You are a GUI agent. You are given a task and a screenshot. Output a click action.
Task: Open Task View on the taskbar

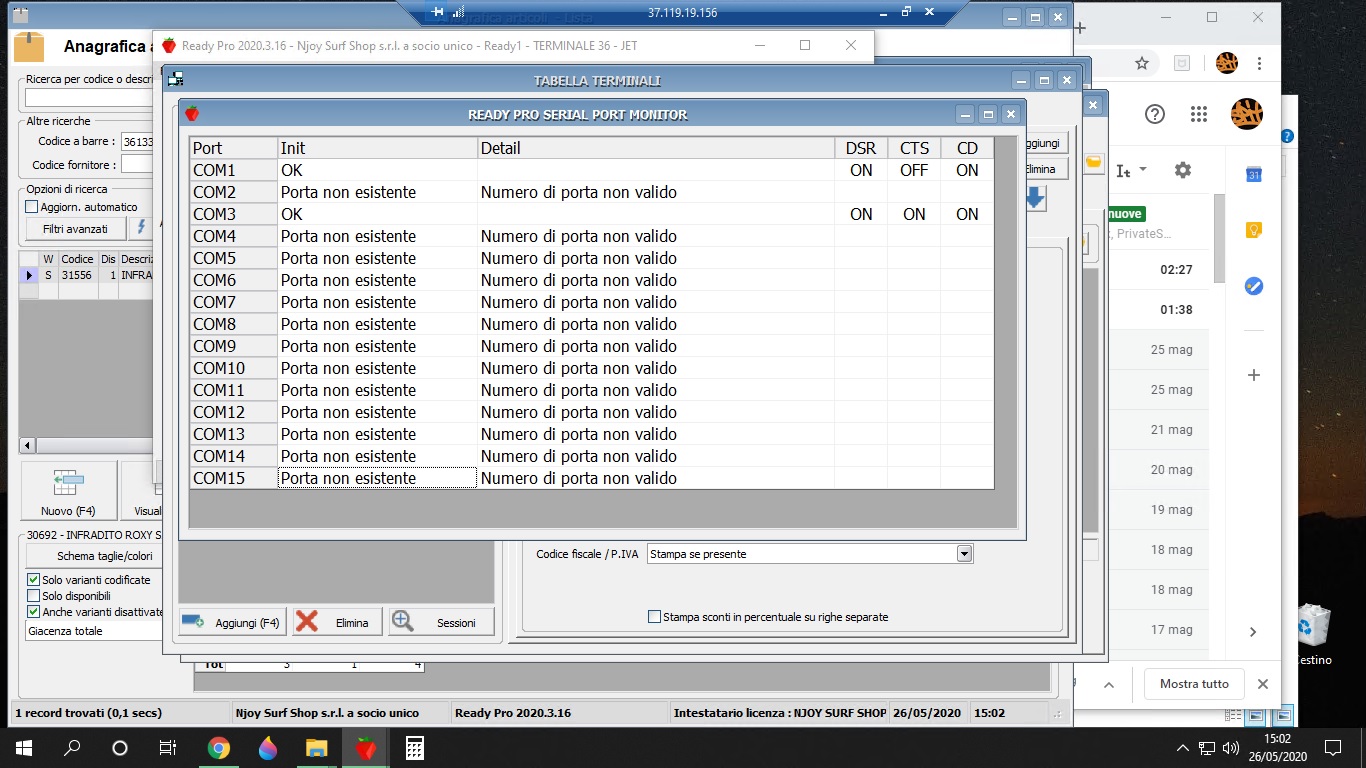pyautogui.click(x=168, y=747)
